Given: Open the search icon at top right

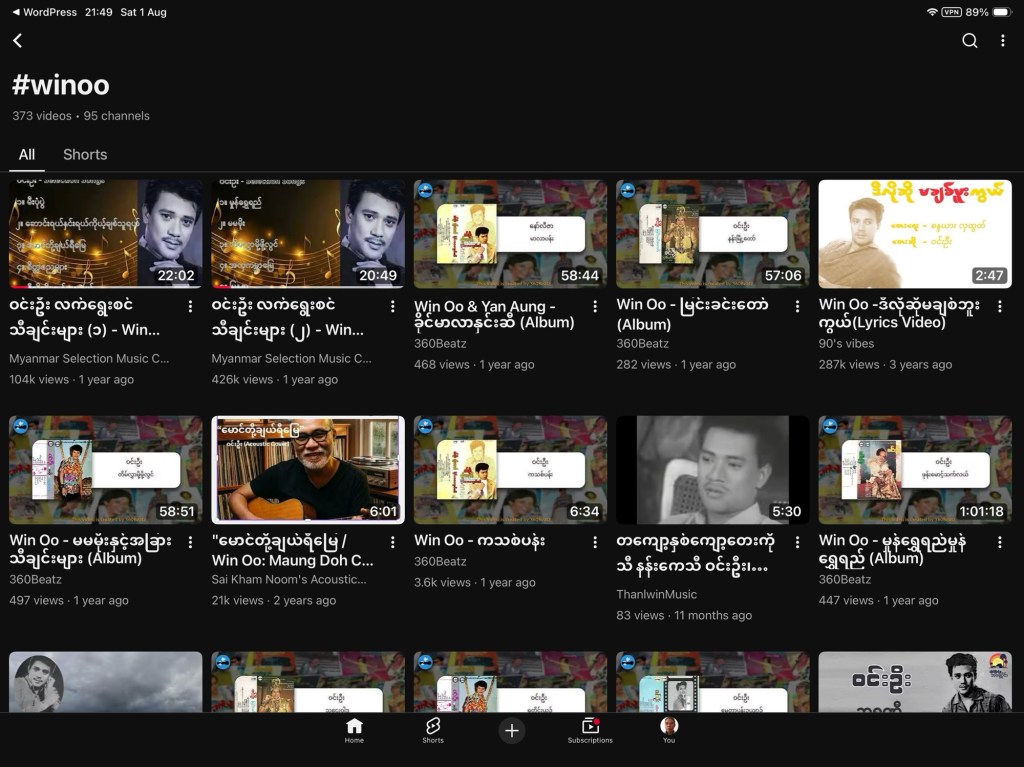Looking at the screenshot, I should [970, 41].
